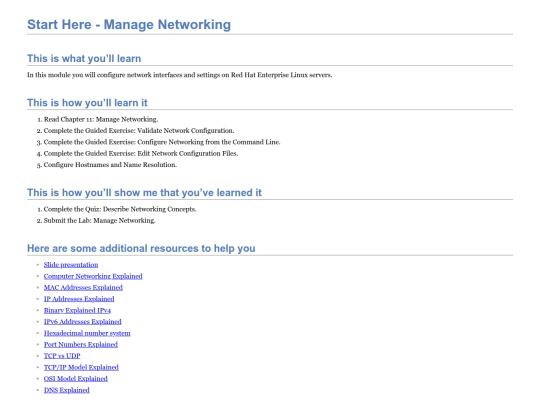Viewport: 540px width, 405px height.
Task: Click 'Submit the Lab: Manage Networking'
Action: click(x=100, y=220)
